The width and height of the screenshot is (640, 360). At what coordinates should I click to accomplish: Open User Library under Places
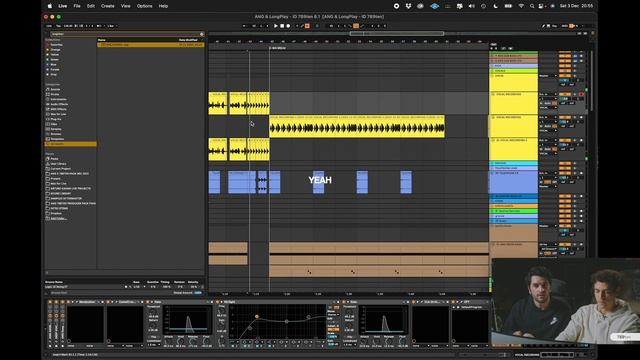click(x=58, y=164)
